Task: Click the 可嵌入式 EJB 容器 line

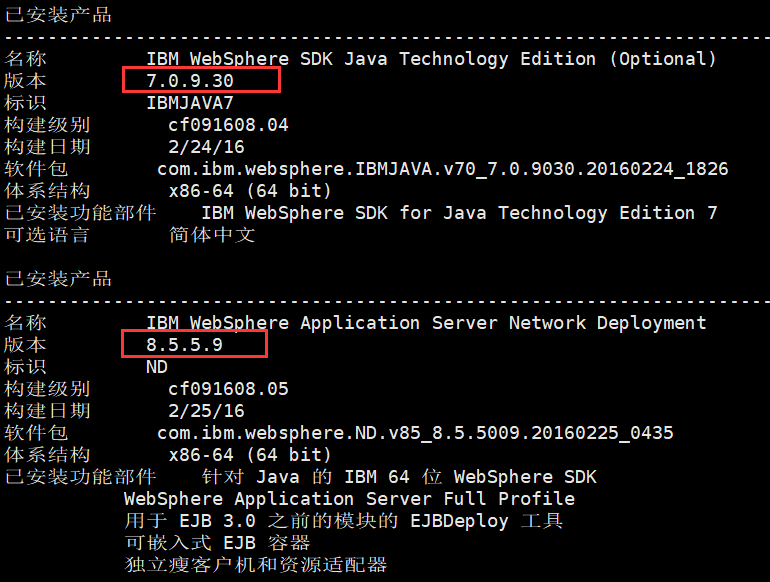Action: pyautogui.click(x=217, y=543)
